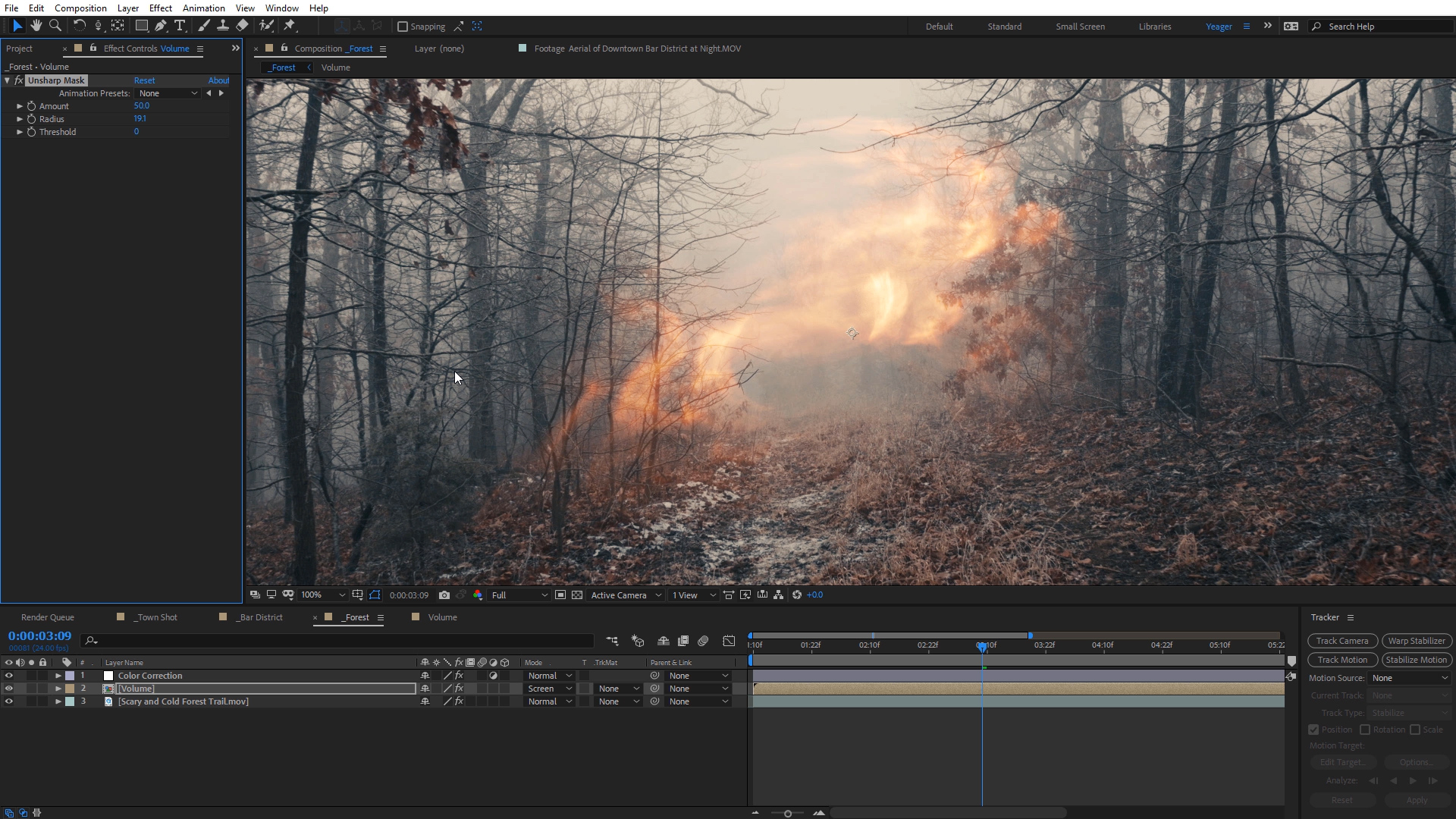Viewport: 1456px width, 819px height.
Task: Hide the Color Correction layer
Action: click(9, 676)
